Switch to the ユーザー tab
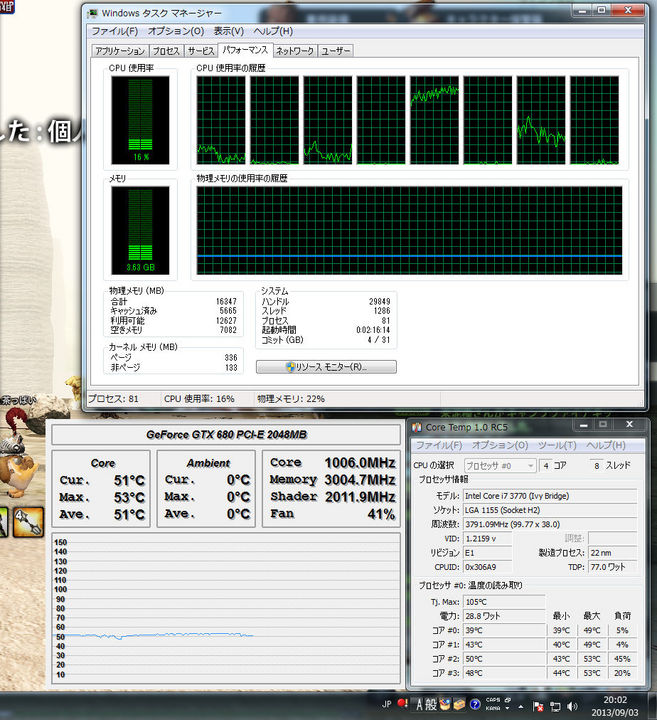The image size is (657, 720). coord(335,51)
